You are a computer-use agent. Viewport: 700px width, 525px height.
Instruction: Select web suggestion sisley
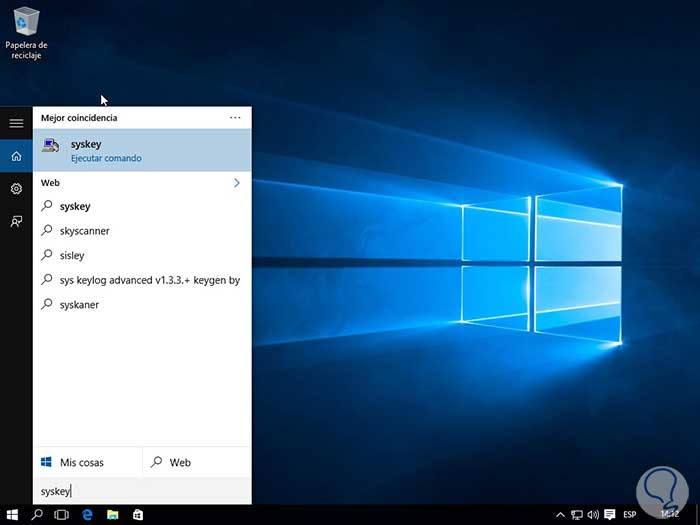click(142, 255)
